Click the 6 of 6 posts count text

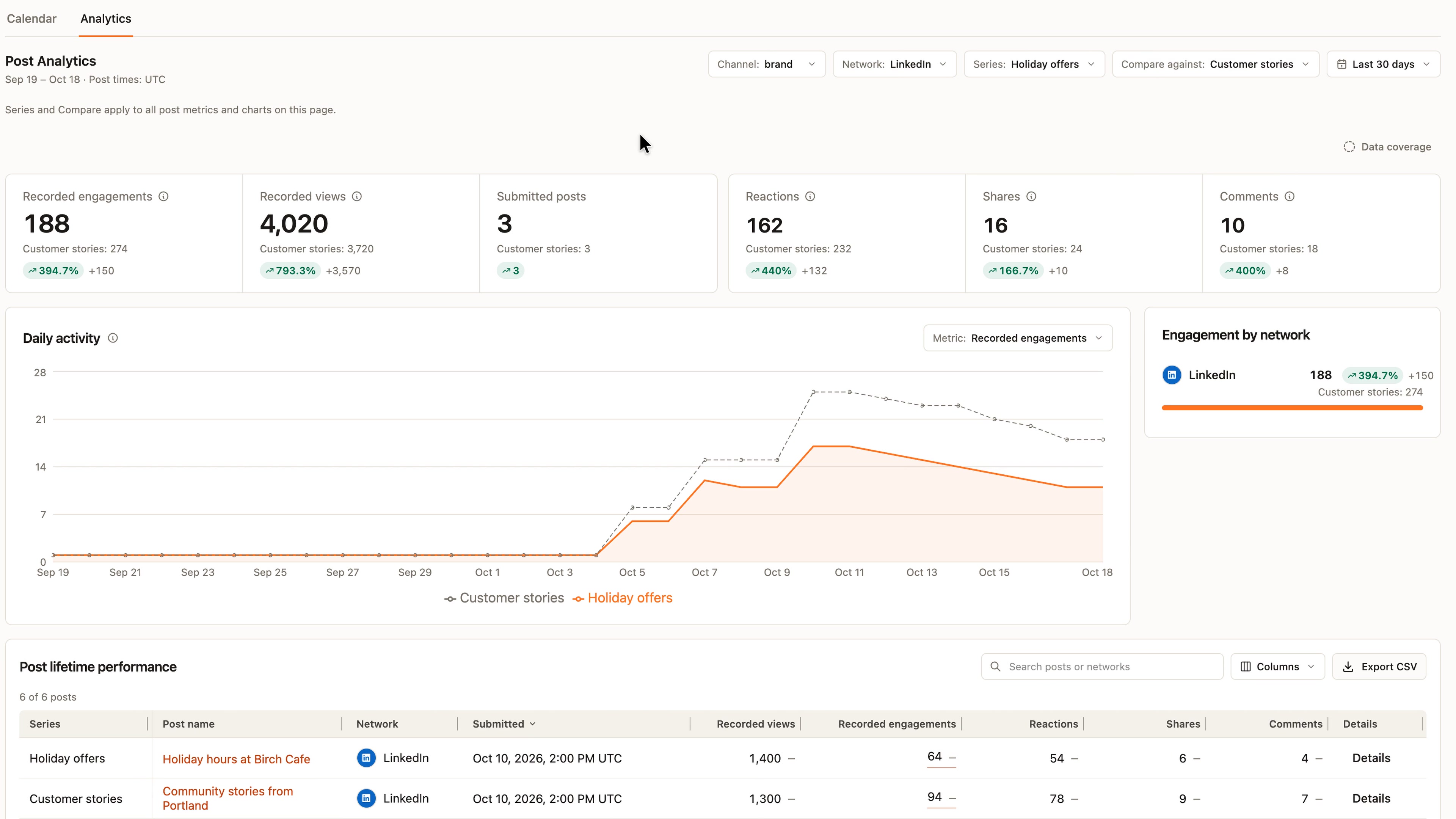pos(48,697)
